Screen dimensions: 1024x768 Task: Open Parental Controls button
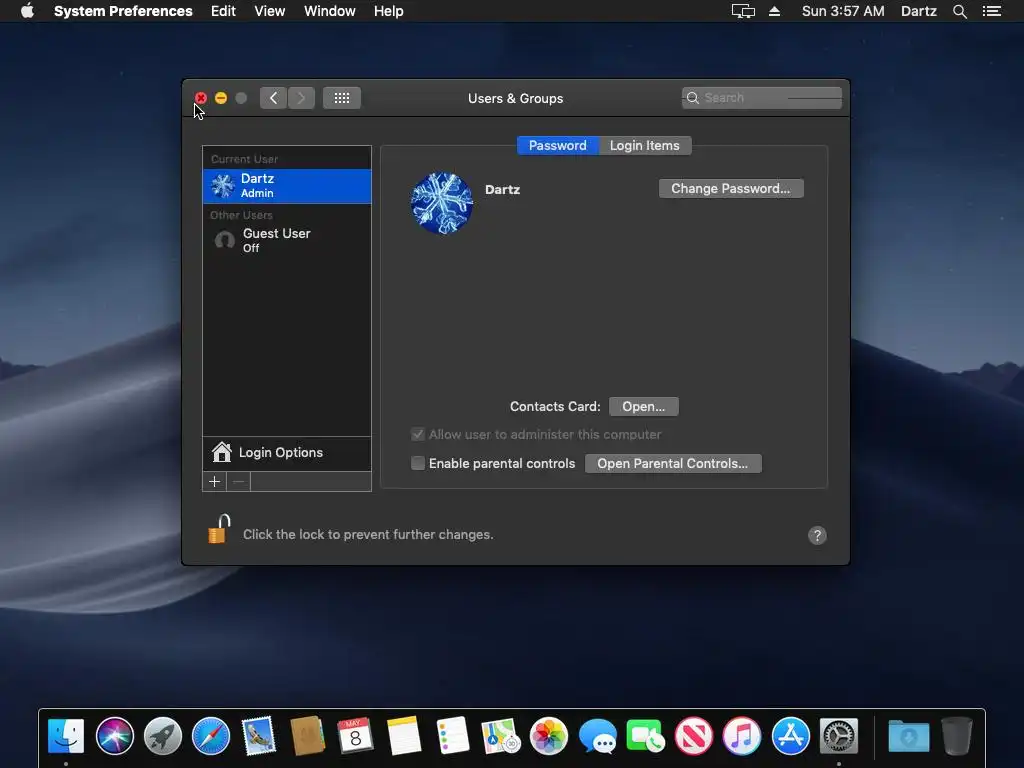pos(673,464)
